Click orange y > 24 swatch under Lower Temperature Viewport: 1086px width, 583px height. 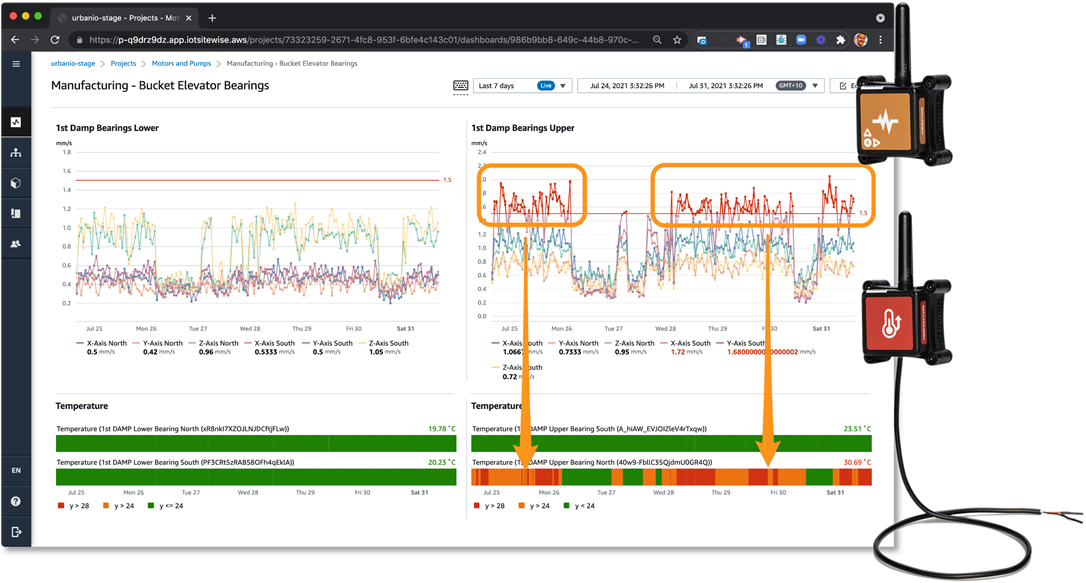coord(106,506)
